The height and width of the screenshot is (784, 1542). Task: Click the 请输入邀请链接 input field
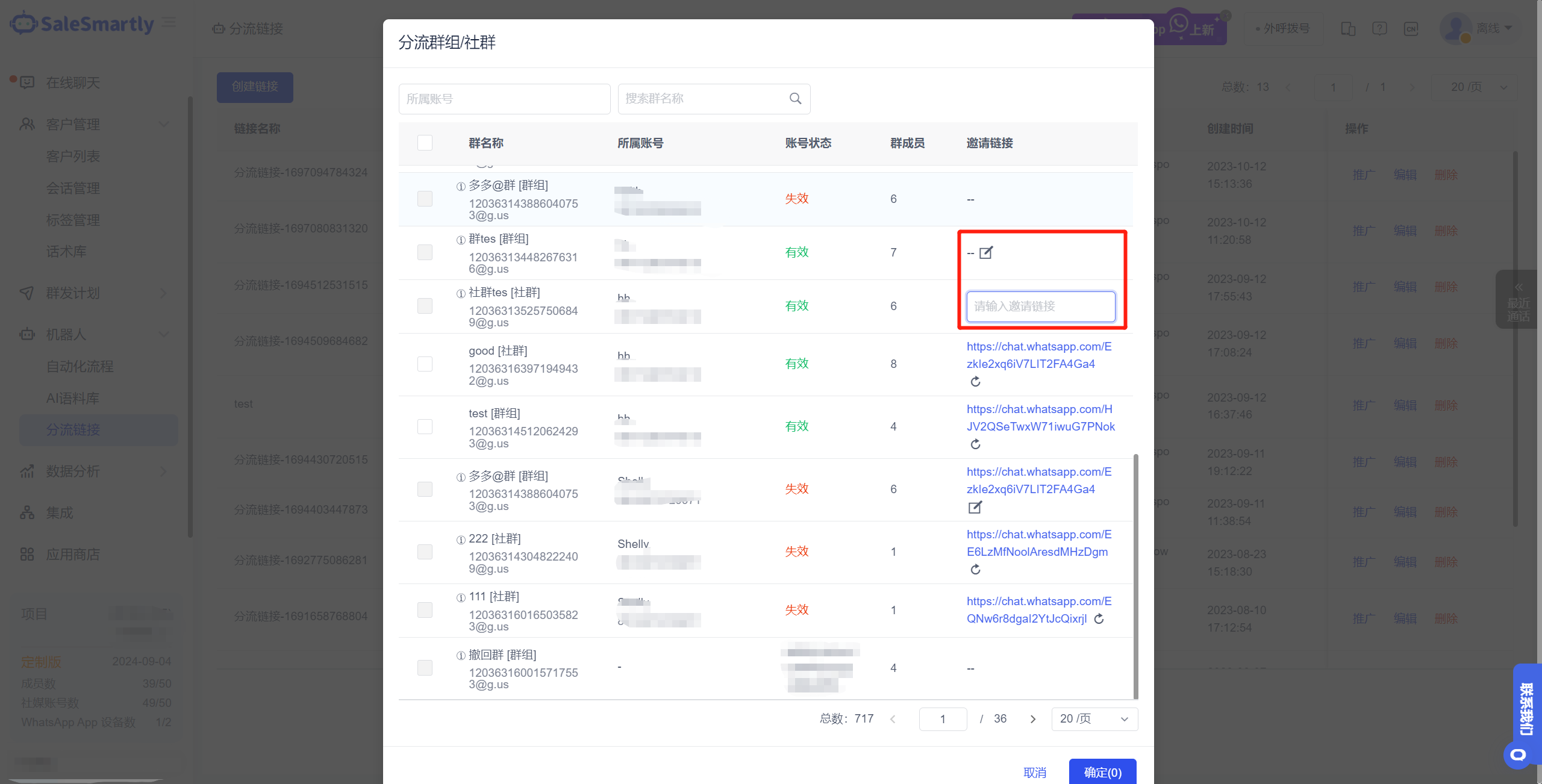click(x=1040, y=306)
